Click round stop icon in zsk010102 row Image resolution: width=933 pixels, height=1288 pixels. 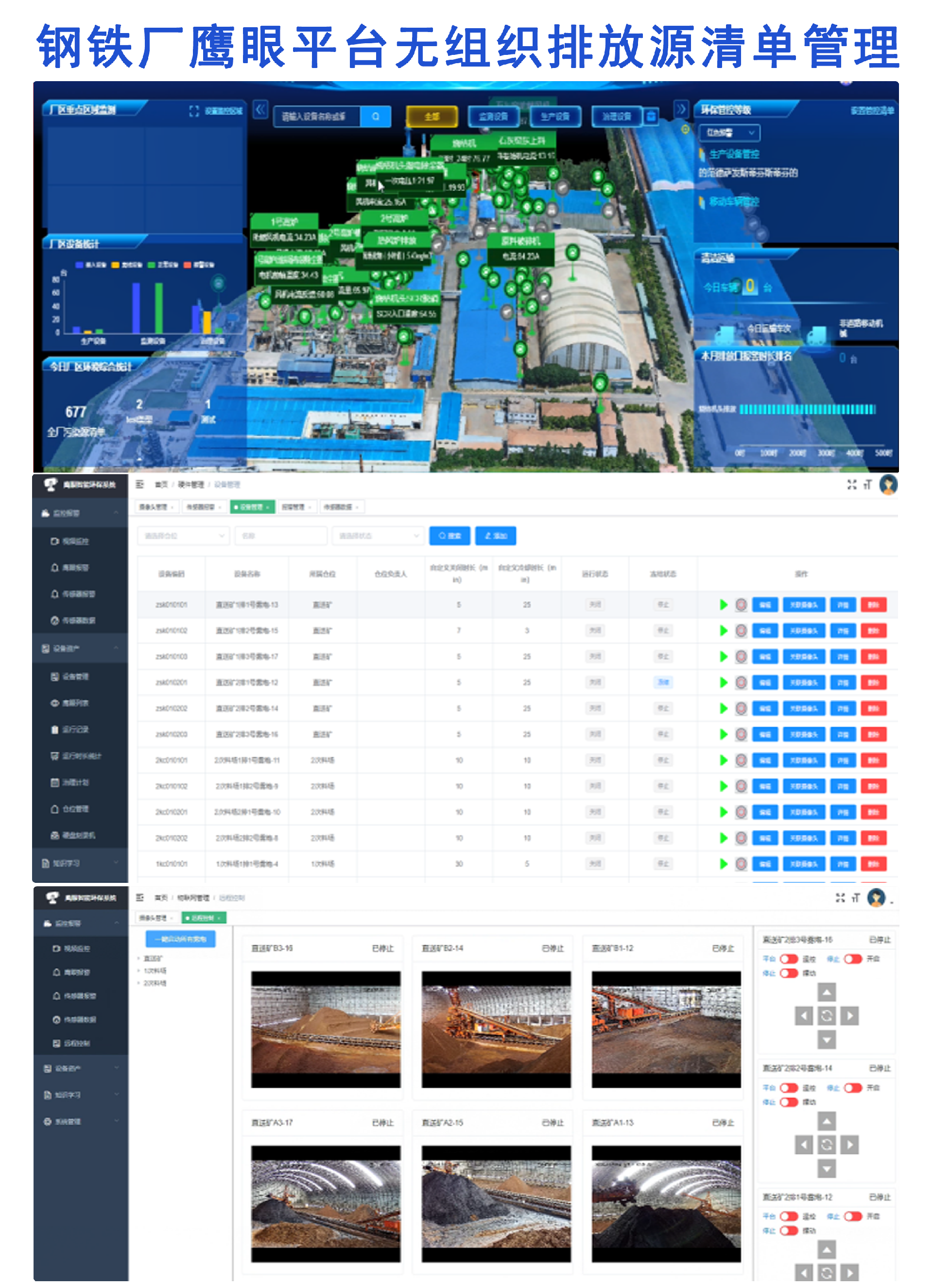(741, 630)
